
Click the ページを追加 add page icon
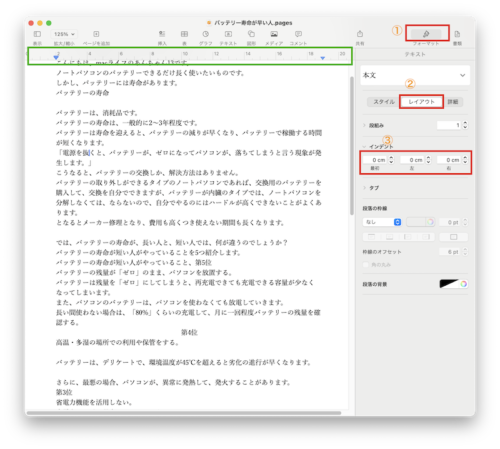96,34
